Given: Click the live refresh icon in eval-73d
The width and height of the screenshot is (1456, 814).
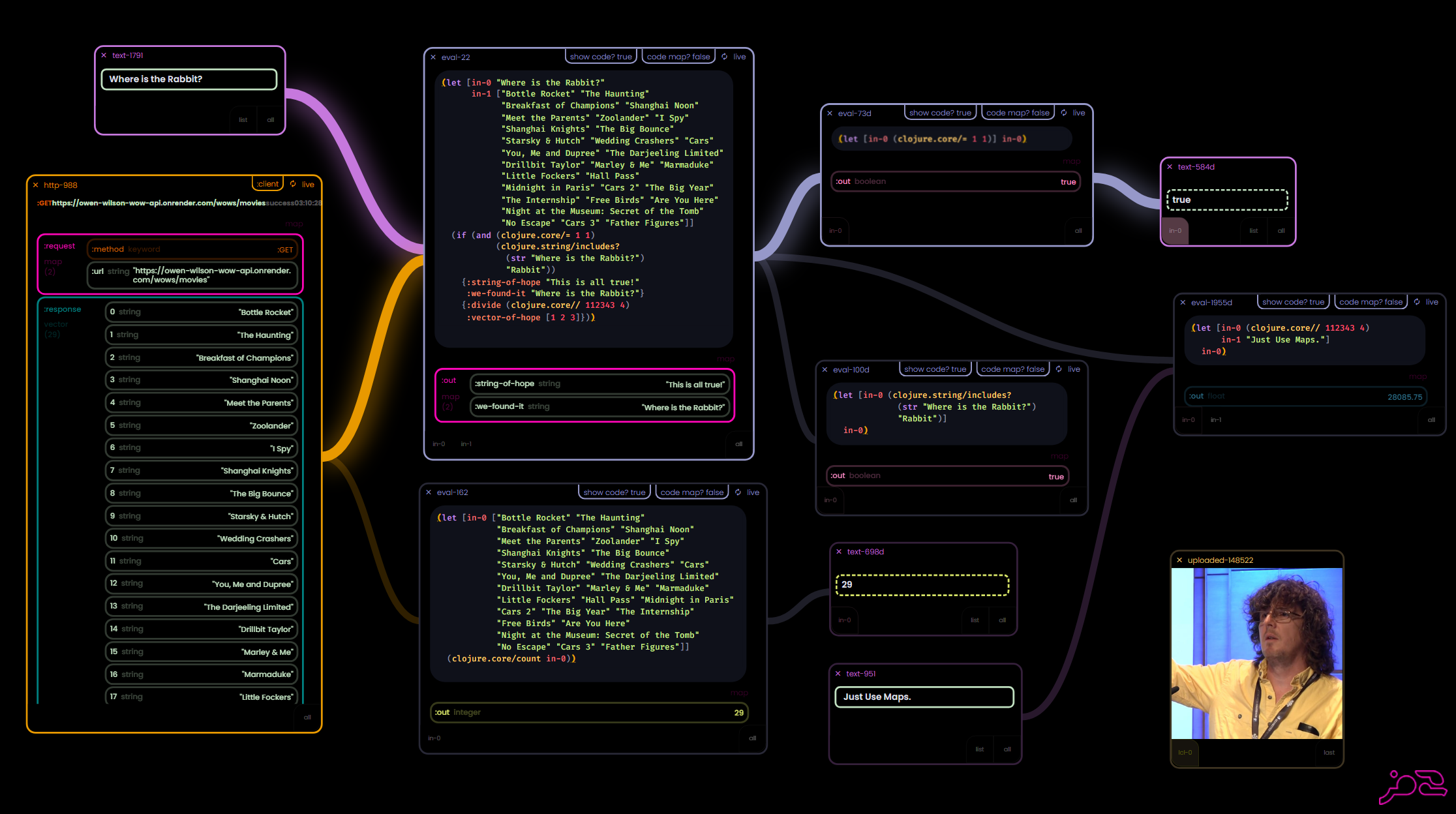Looking at the screenshot, I should [1064, 113].
